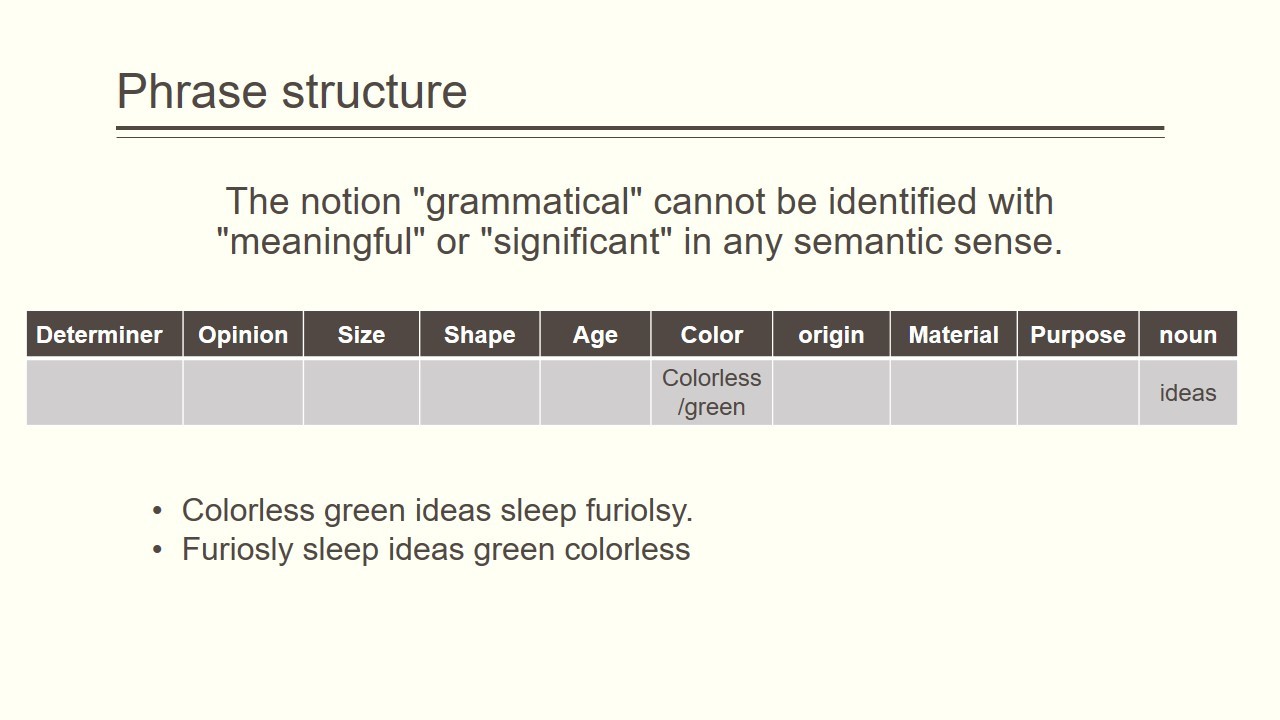The image size is (1280, 720).
Task: Select the 'Shape' column header
Action: pos(480,334)
